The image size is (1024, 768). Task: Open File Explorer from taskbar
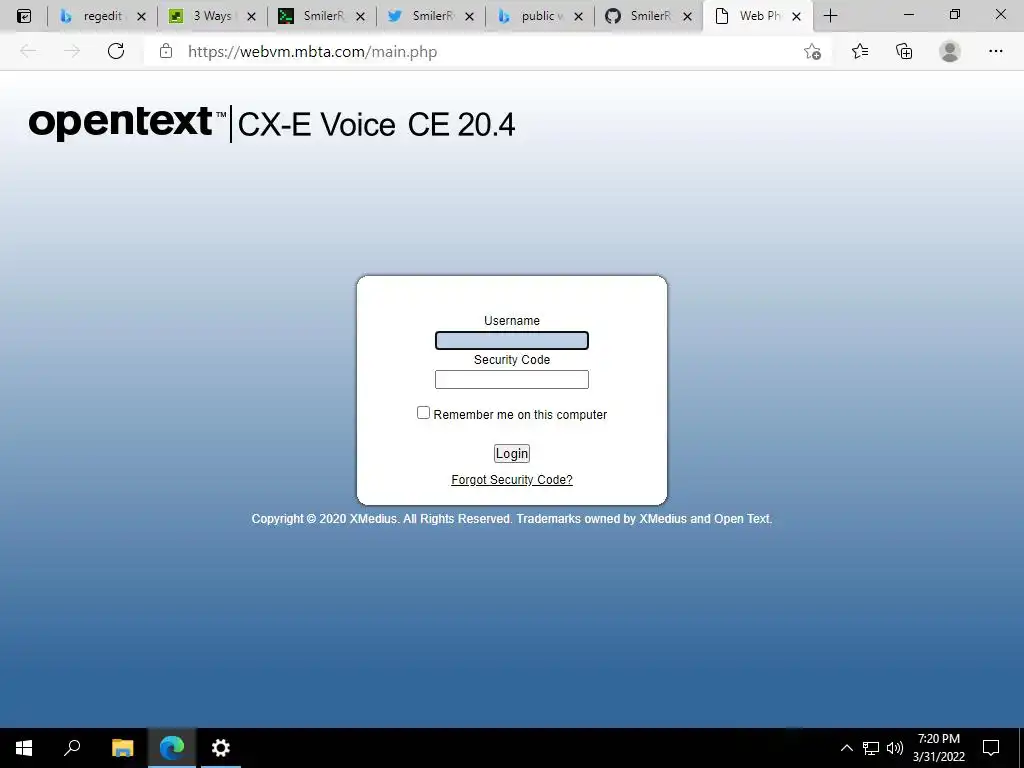122,748
